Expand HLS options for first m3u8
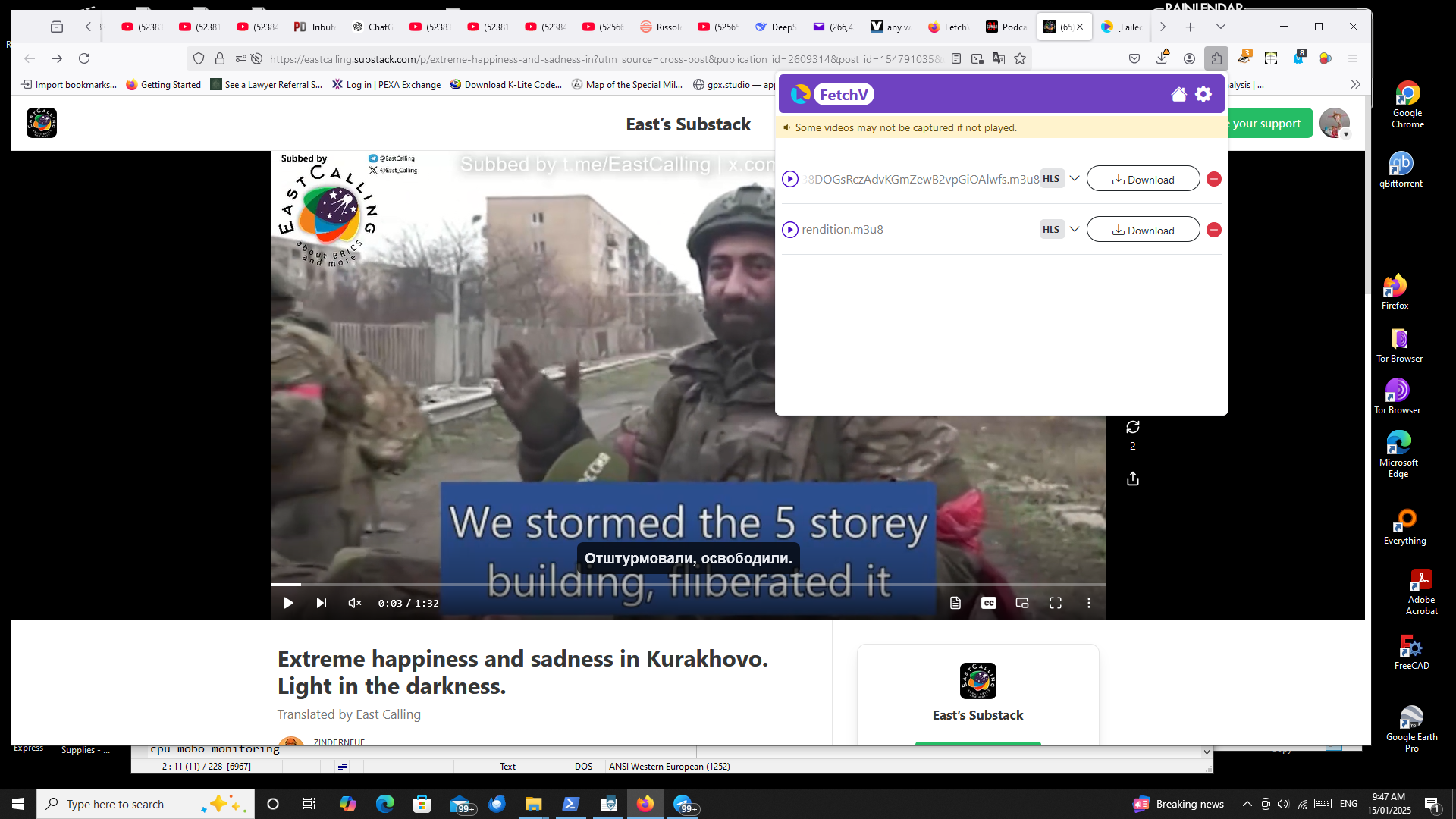Image resolution: width=1456 pixels, height=819 pixels. tap(1074, 178)
